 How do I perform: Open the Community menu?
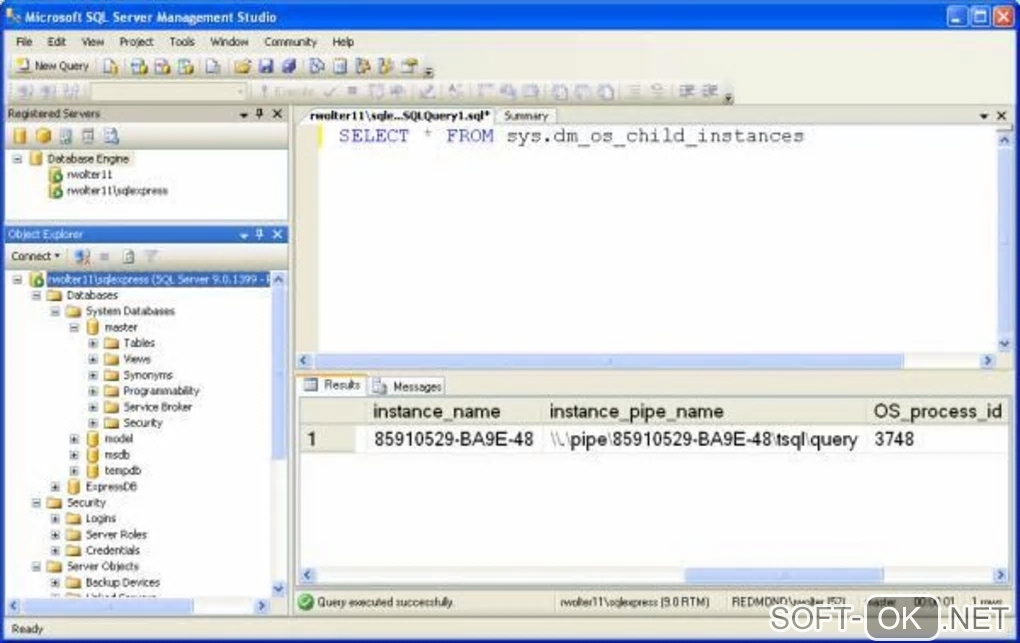290,42
